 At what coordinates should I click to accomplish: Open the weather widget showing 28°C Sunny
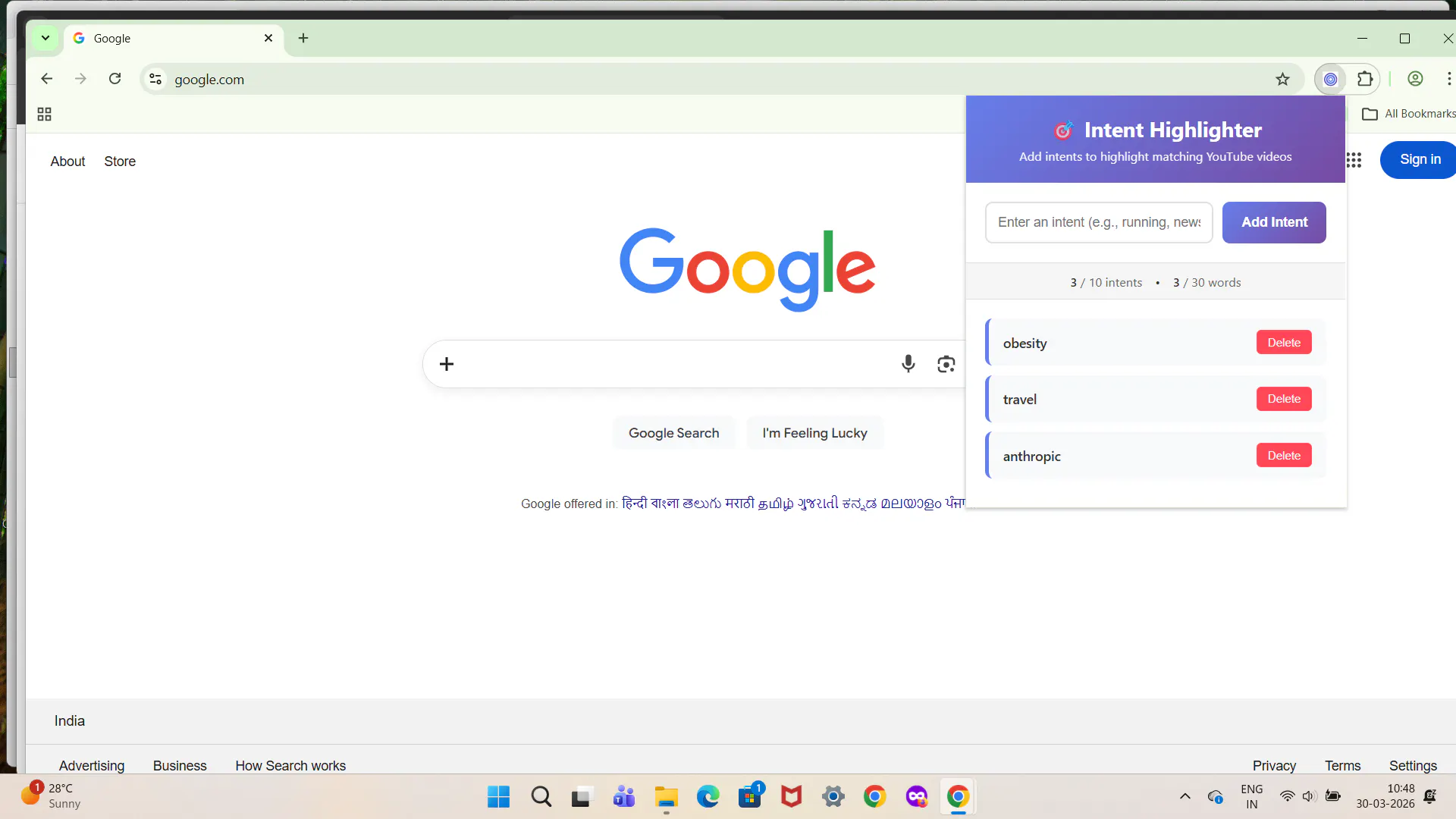(x=52, y=796)
